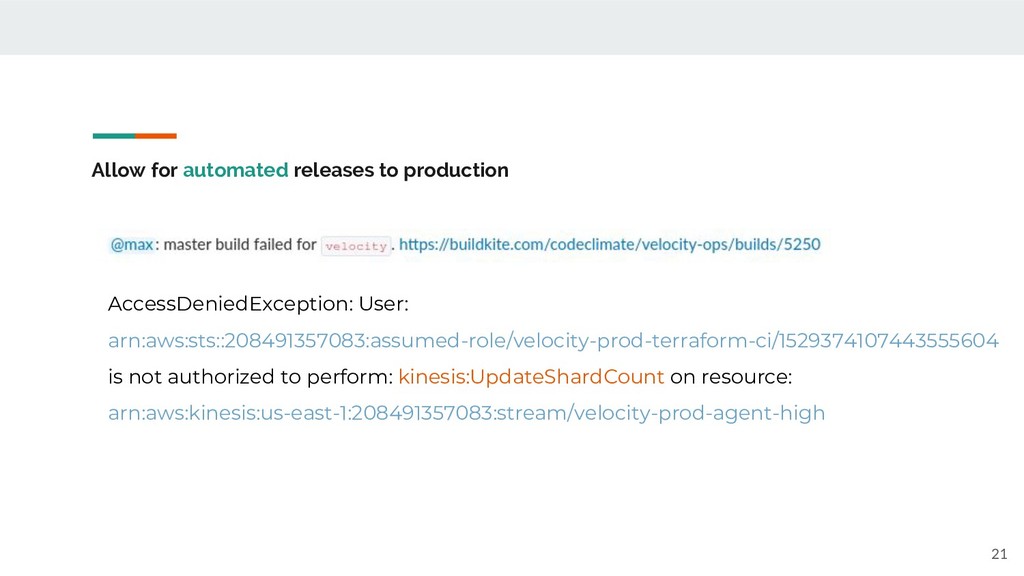Click the velocity code tag
The image size is (1024, 576).
pyautogui.click(x=356, y=246)
